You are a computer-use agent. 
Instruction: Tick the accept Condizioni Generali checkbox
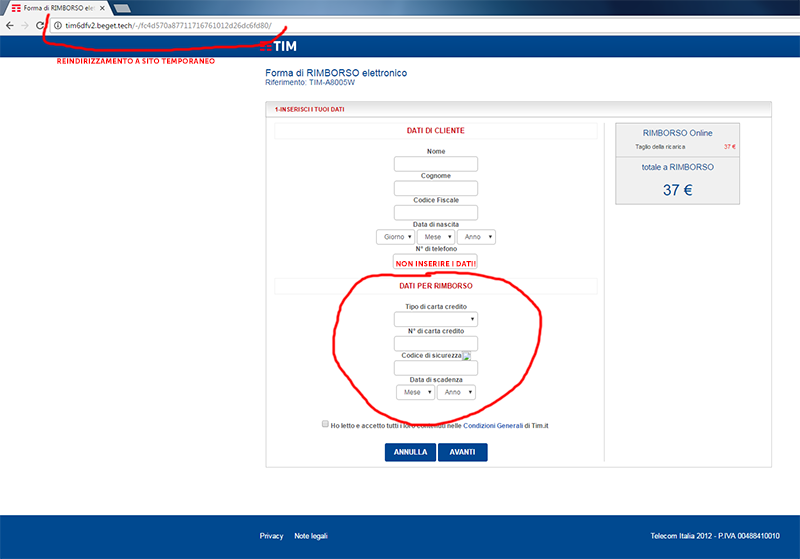325,424
